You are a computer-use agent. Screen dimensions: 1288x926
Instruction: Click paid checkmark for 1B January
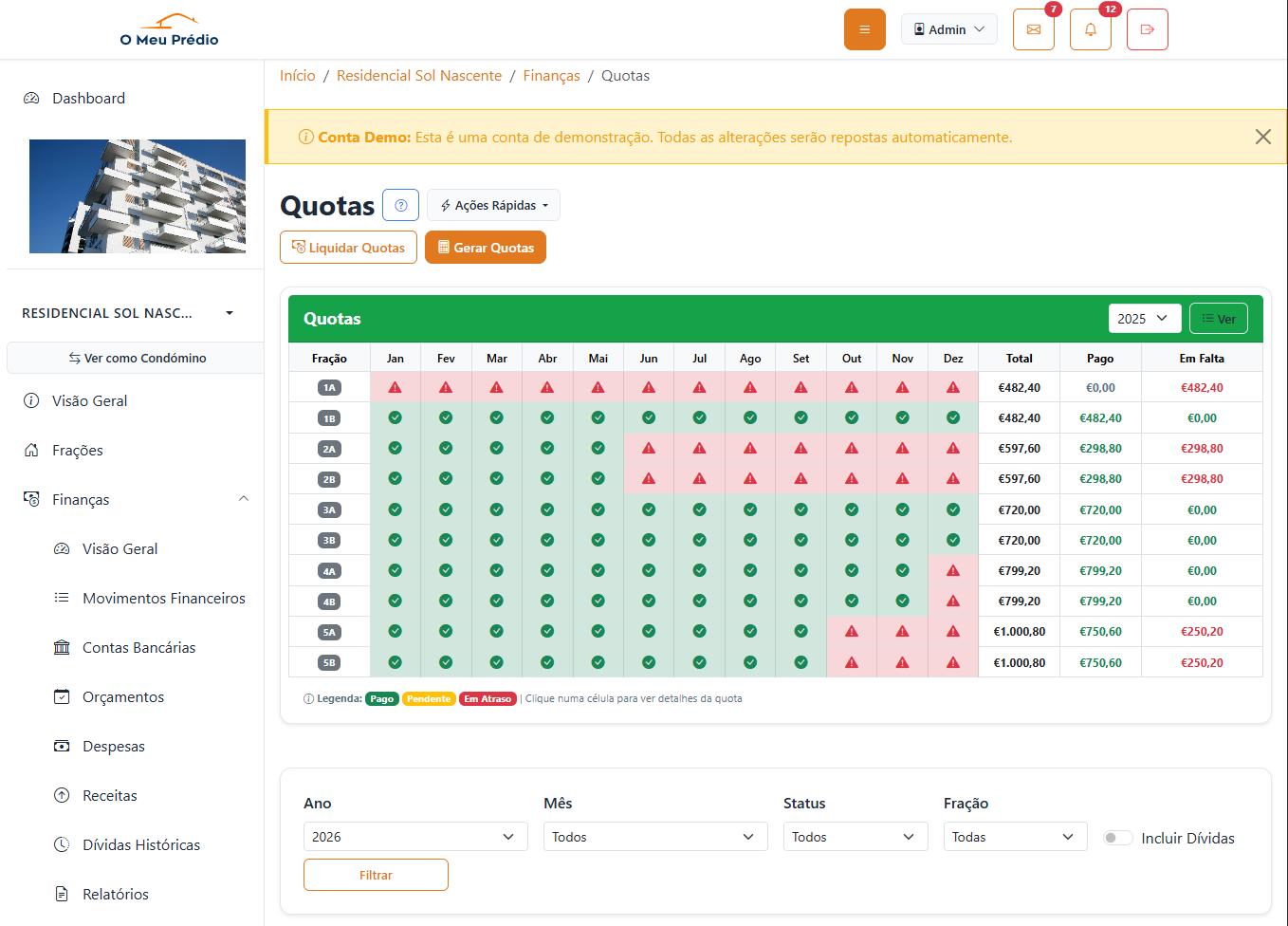point(395,417)
